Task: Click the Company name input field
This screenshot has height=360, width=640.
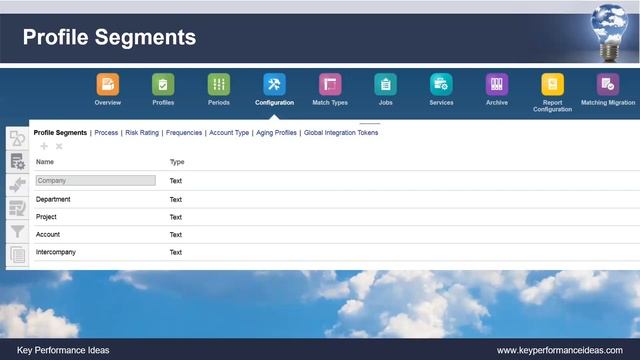Action: [x=96, y=180]
